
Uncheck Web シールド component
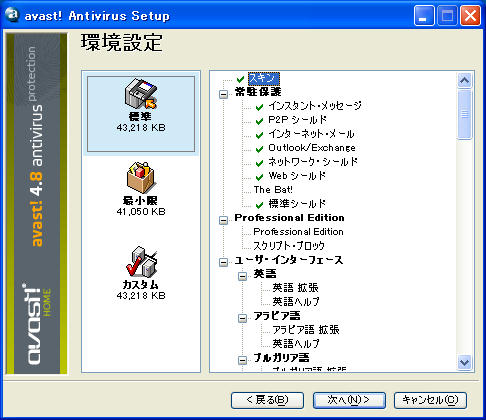259,177
